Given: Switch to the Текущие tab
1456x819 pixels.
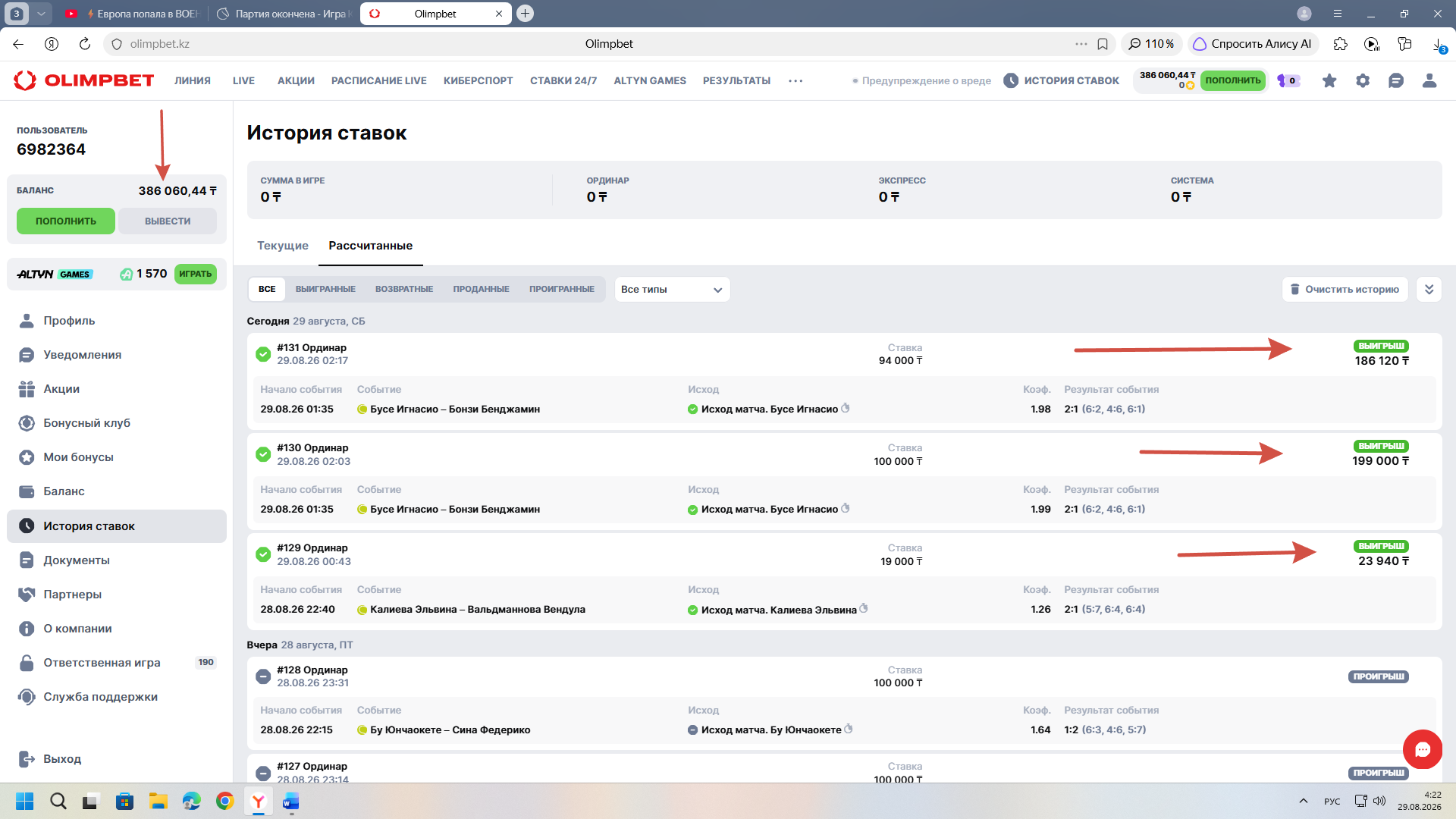Looking at the screenshot, I should (283, 246).
